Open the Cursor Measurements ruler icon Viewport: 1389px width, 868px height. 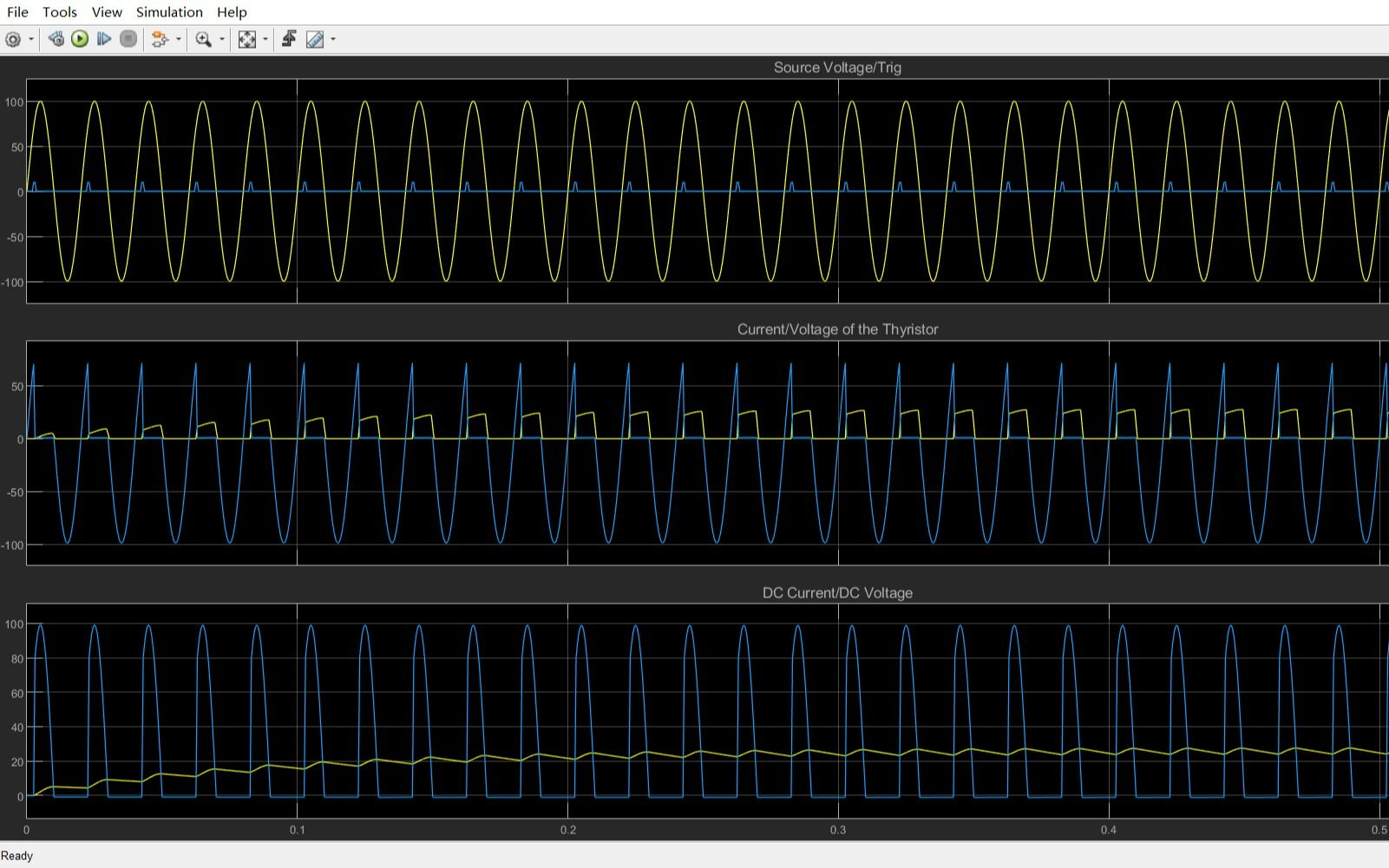(315, 39)
